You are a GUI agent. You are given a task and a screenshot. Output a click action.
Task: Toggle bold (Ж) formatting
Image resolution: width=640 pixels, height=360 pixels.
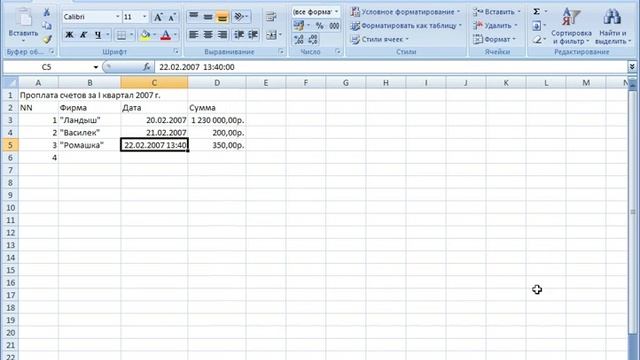click(69, 35)
